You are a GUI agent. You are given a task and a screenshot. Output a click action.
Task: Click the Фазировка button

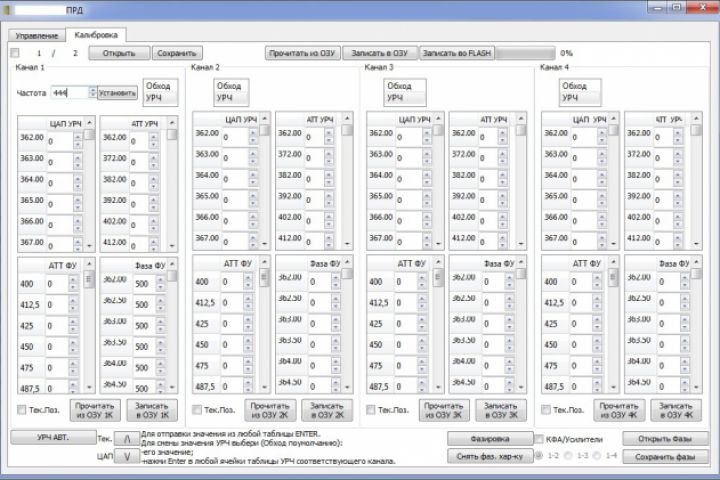pyautogui.click(x=490, y=439)
